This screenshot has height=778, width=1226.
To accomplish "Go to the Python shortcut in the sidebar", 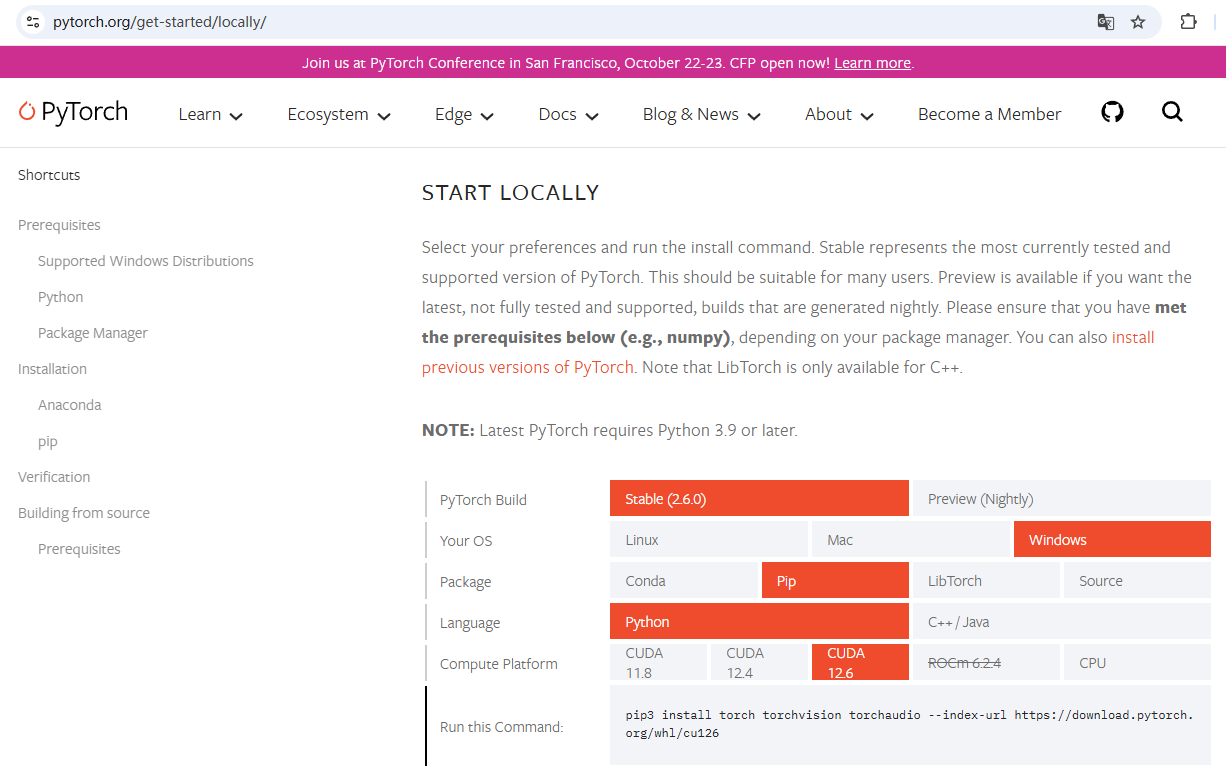I will (x=61, y=297).
